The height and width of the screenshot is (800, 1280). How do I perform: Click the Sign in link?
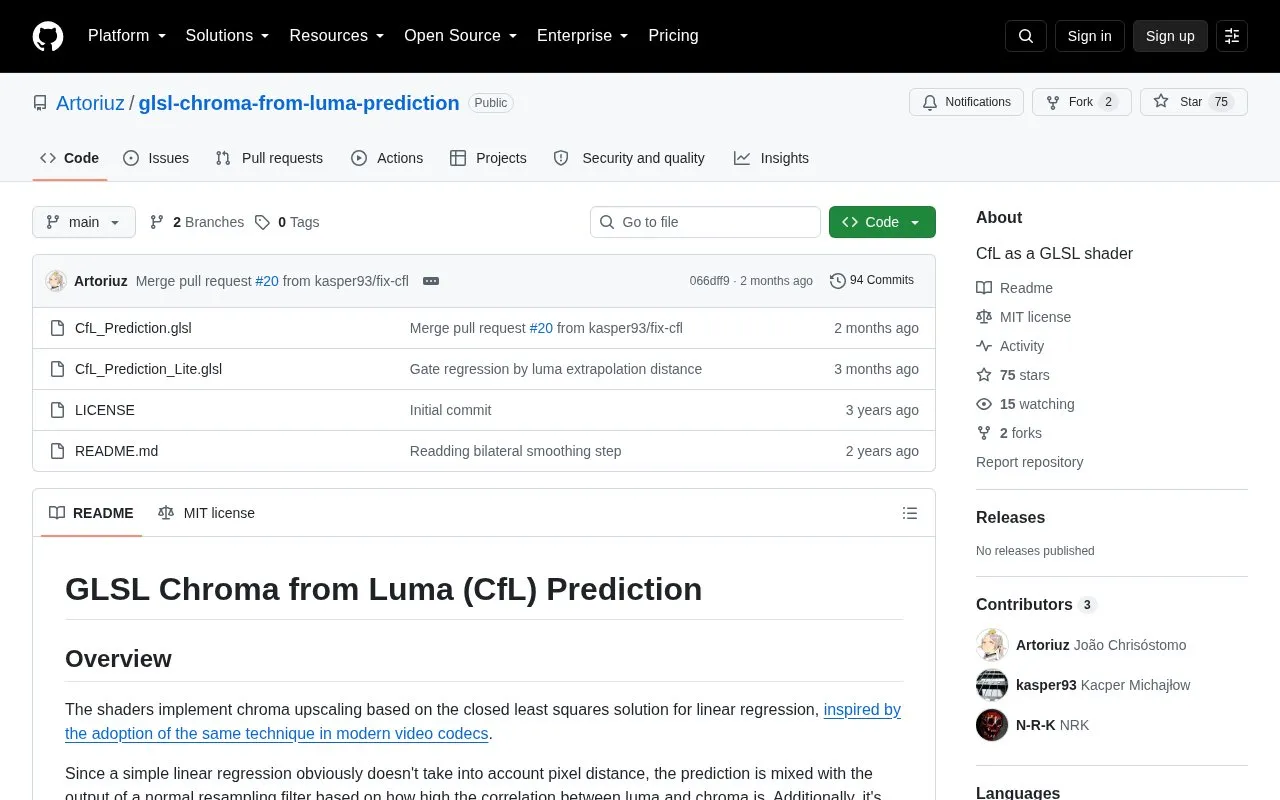coord(1090,36)
